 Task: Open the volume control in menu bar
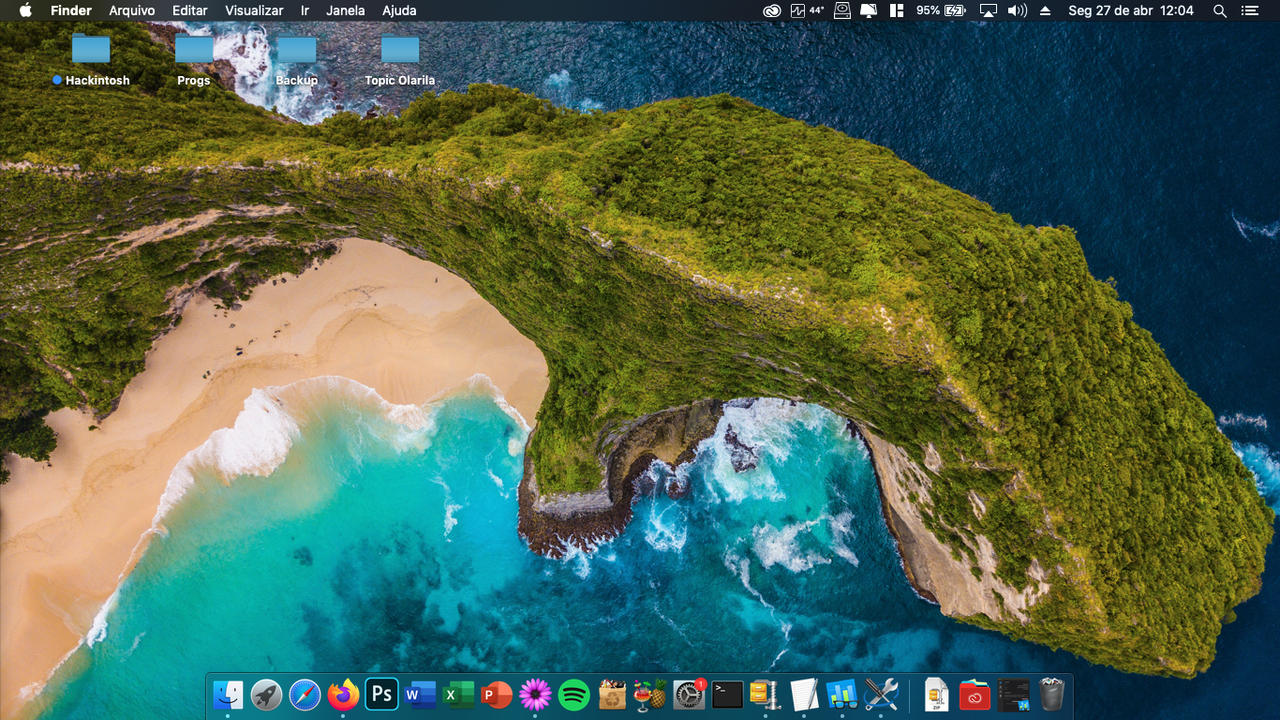point(1017,10)
